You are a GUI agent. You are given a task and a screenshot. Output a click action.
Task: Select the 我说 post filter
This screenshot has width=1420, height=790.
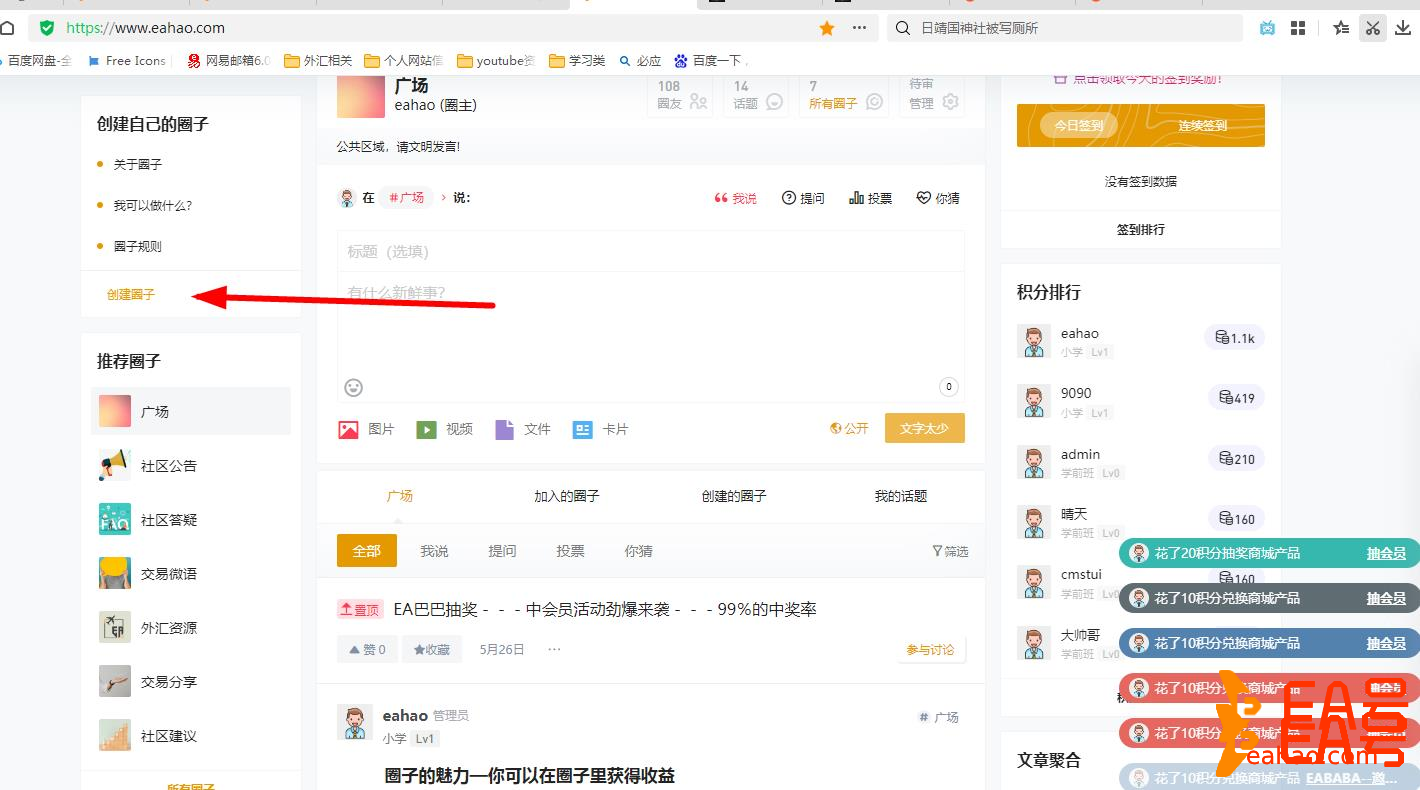click(x=434, y=550)
